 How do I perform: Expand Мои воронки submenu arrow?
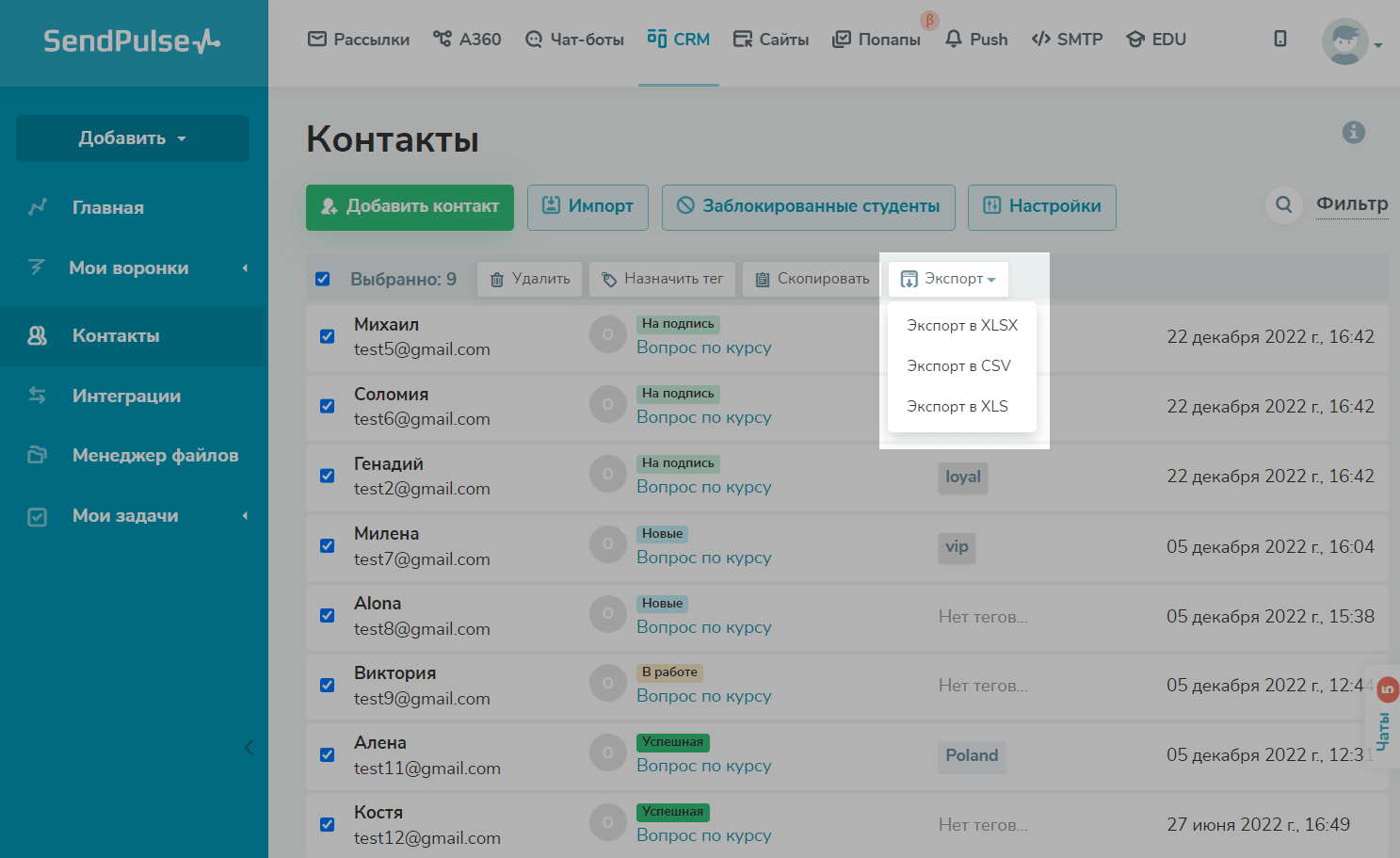click(x=245, y=267)
